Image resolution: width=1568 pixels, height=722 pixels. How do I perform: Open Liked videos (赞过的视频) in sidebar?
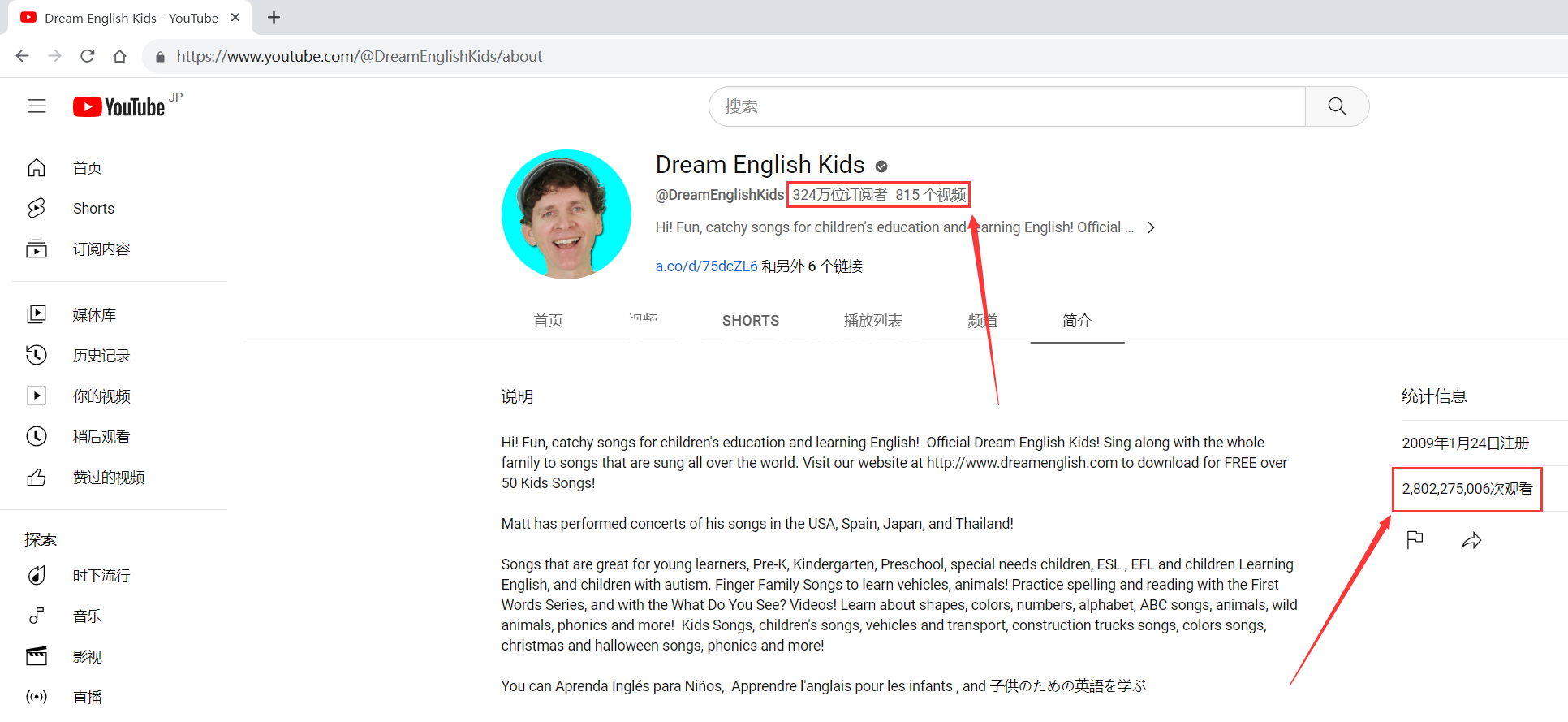[x=108, y=478]
